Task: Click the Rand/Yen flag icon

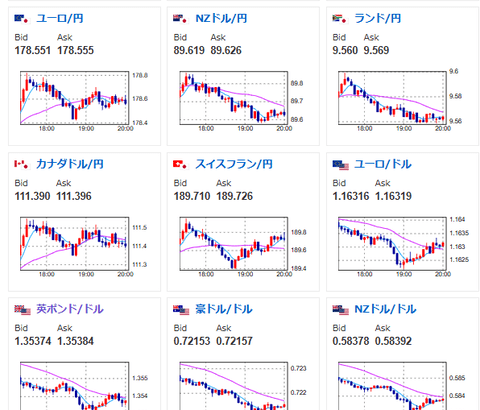Action: [340, 19]
